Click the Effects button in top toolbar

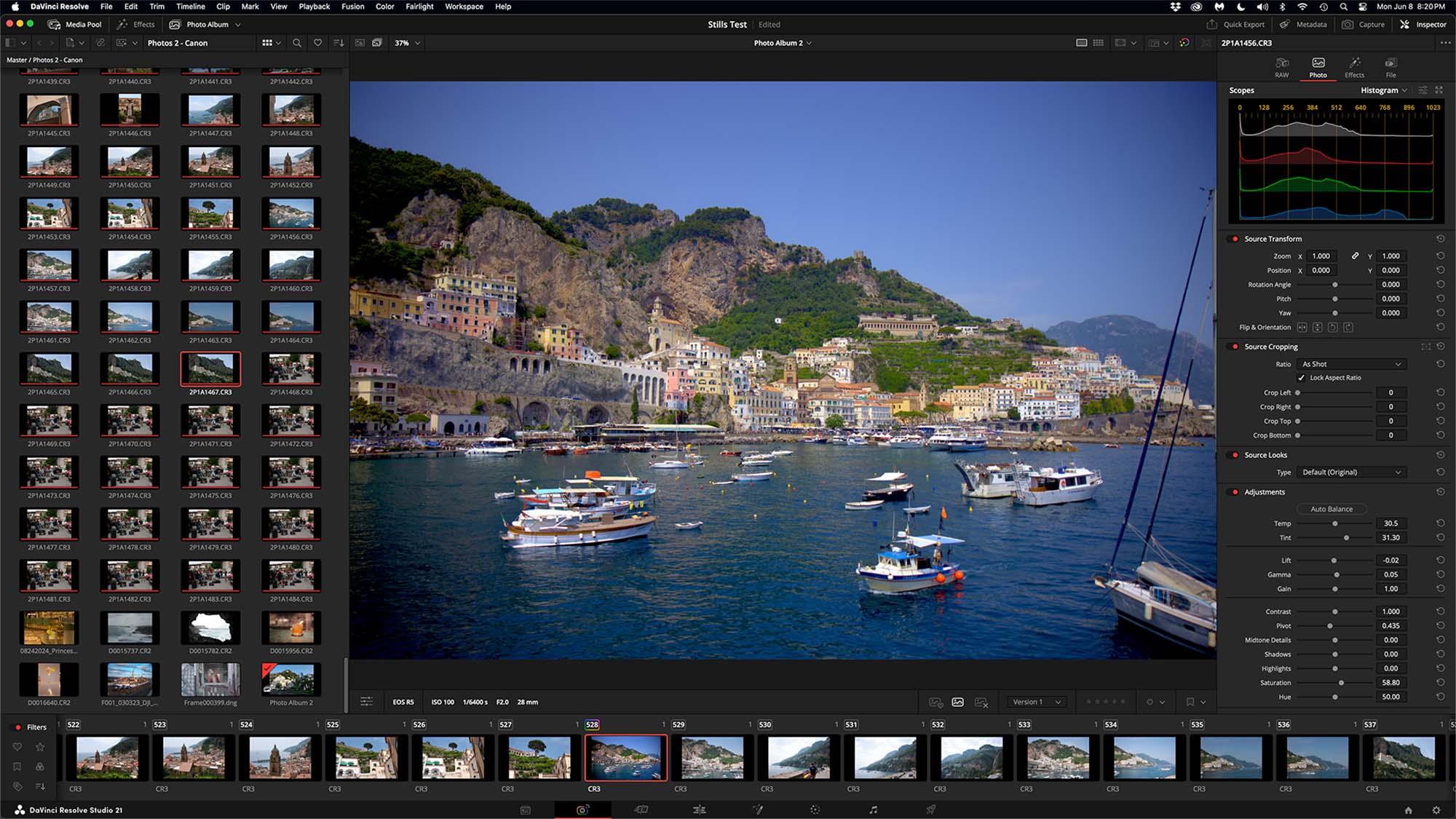136,24
